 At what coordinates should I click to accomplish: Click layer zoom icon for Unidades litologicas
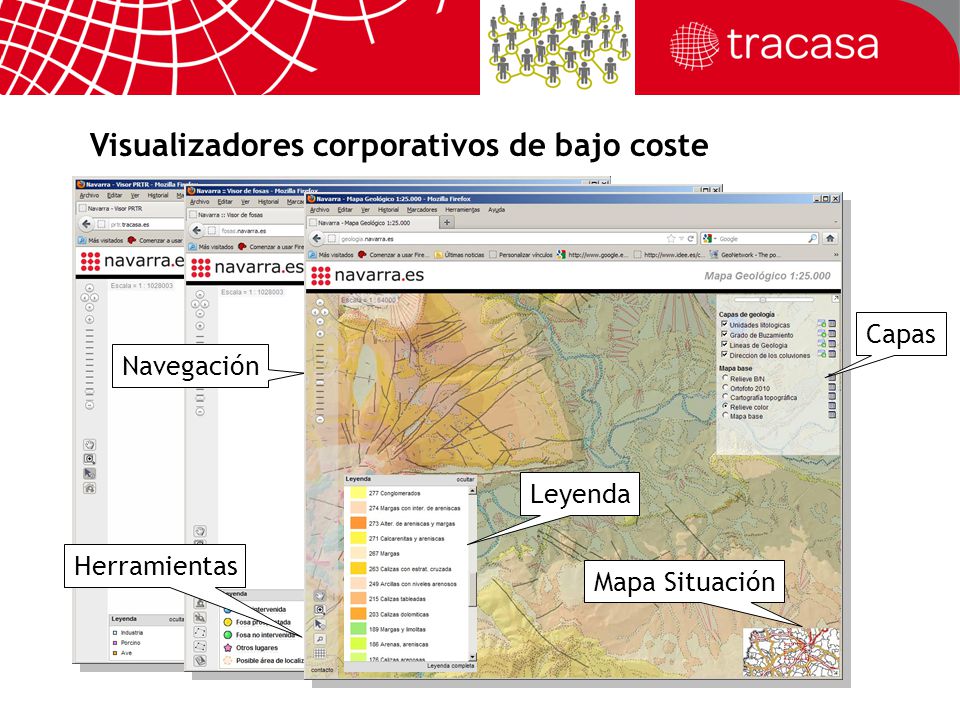(823, 324)
